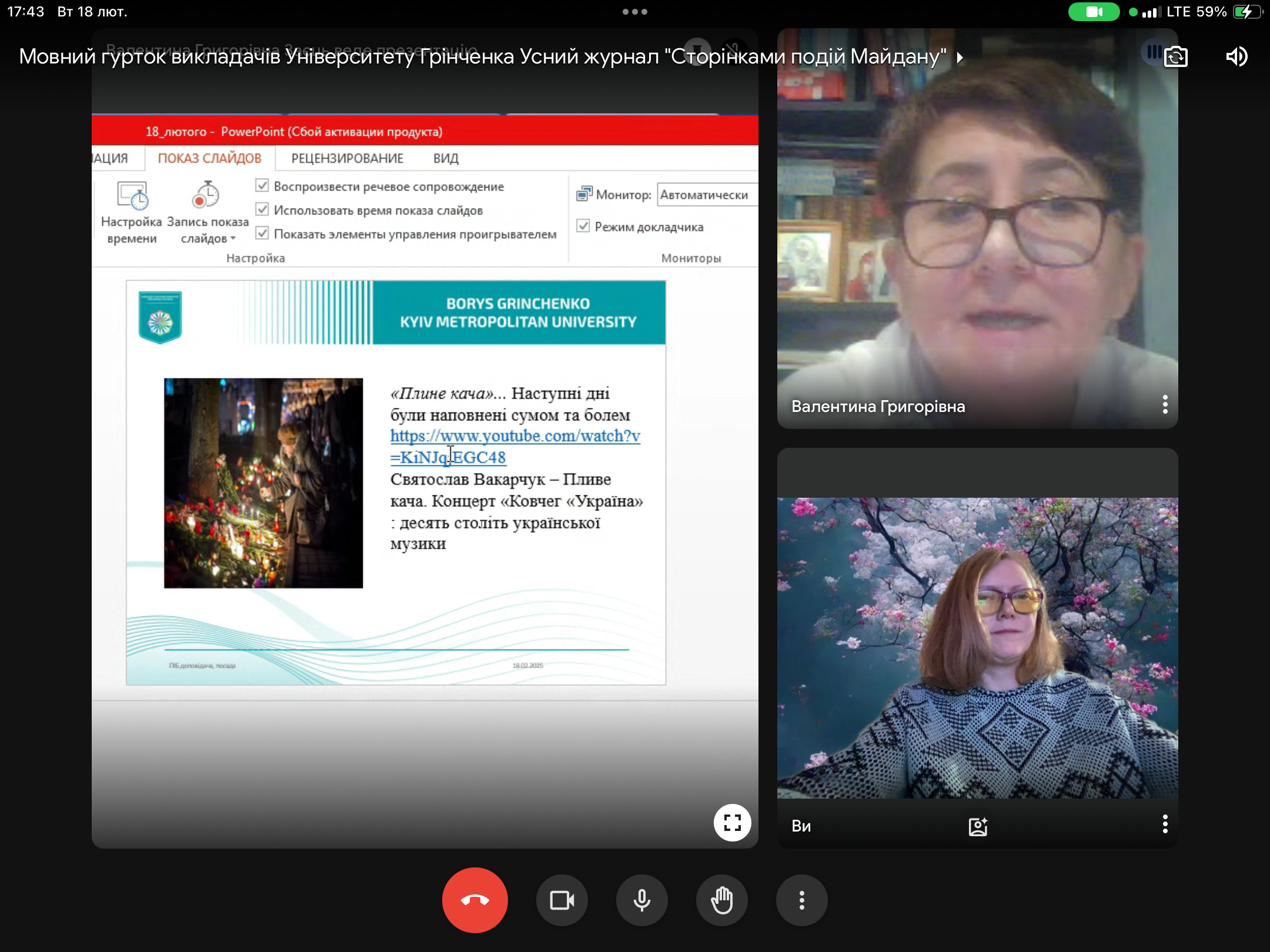Raise hand in the meeting

click(x=721, y=900)
